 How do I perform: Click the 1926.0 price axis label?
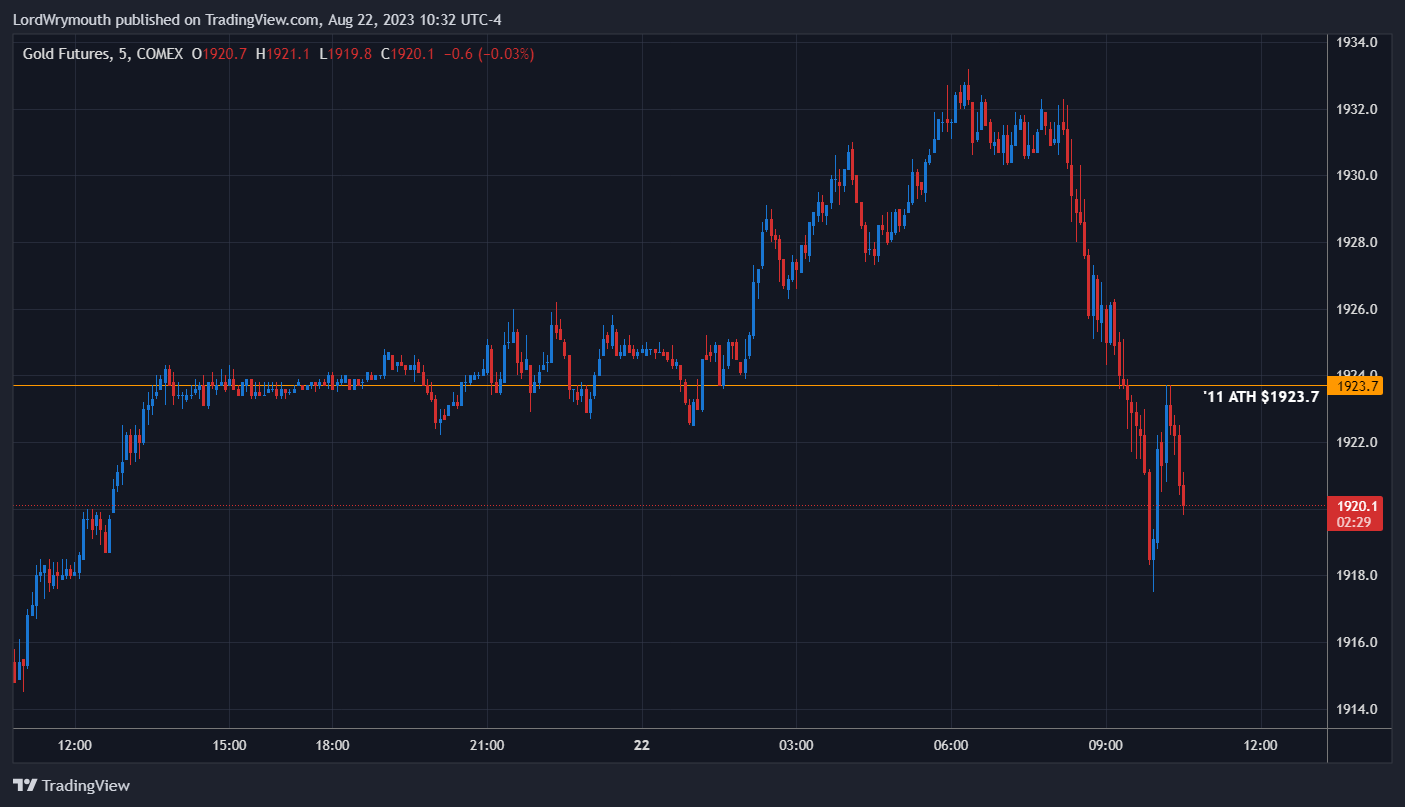1357,309
